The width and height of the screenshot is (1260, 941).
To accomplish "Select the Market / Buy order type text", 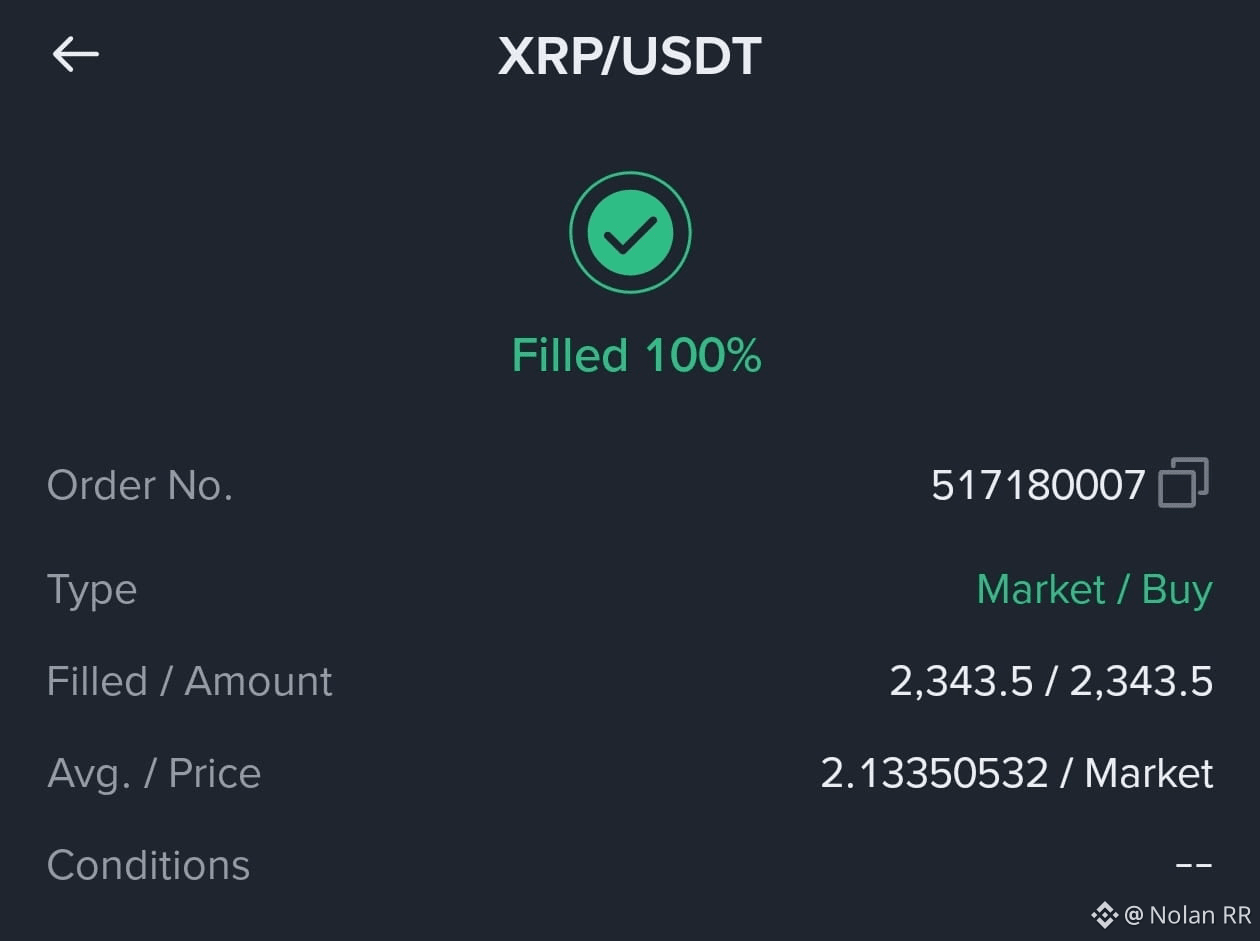I will (1094, 589).
